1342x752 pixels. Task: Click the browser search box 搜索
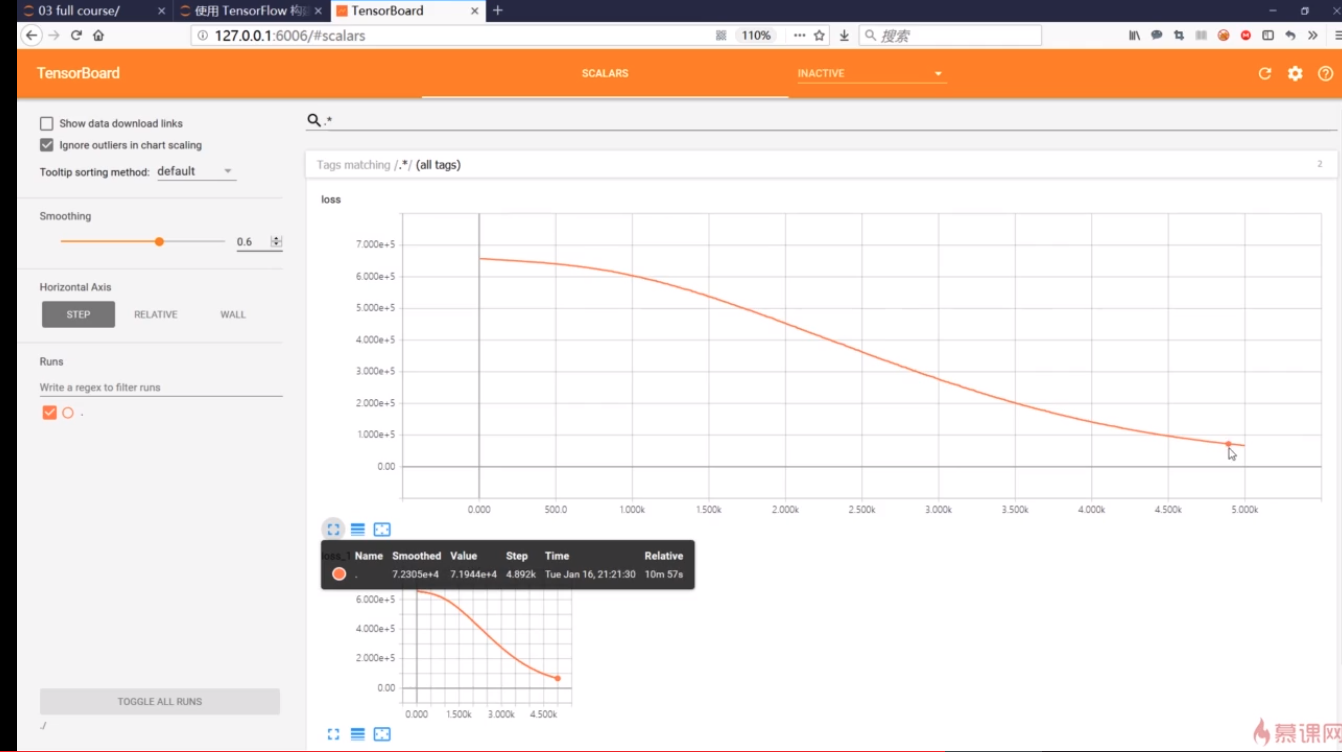point(950,35)
